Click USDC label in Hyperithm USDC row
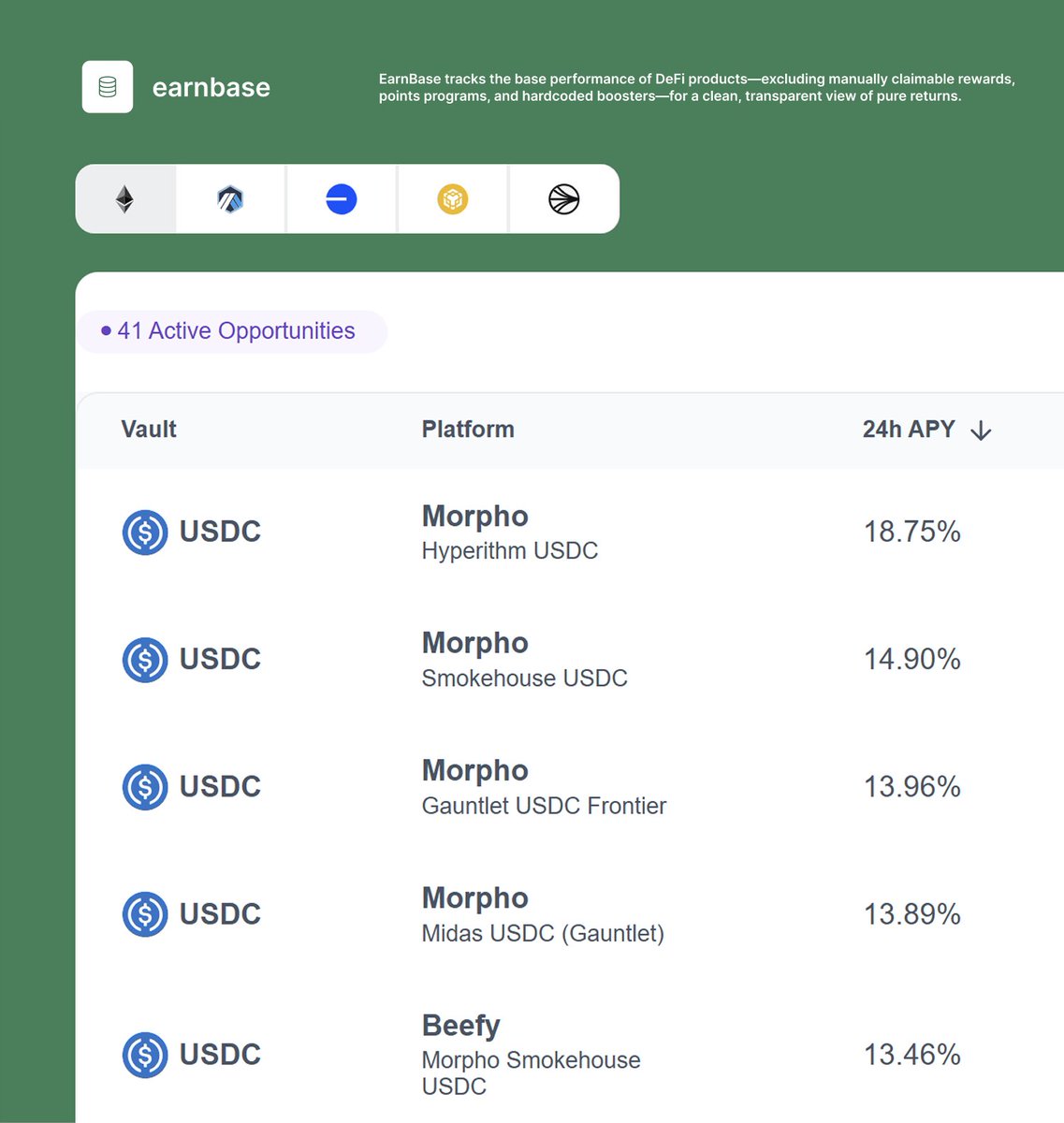 (x=220, y=532)
